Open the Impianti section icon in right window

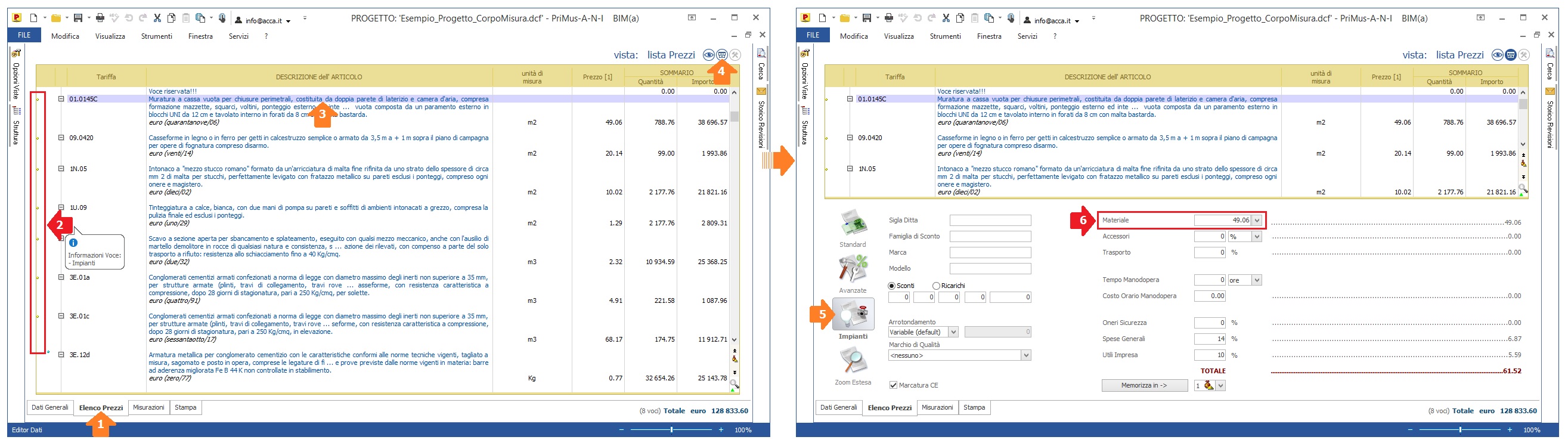[x=853, y=315]
